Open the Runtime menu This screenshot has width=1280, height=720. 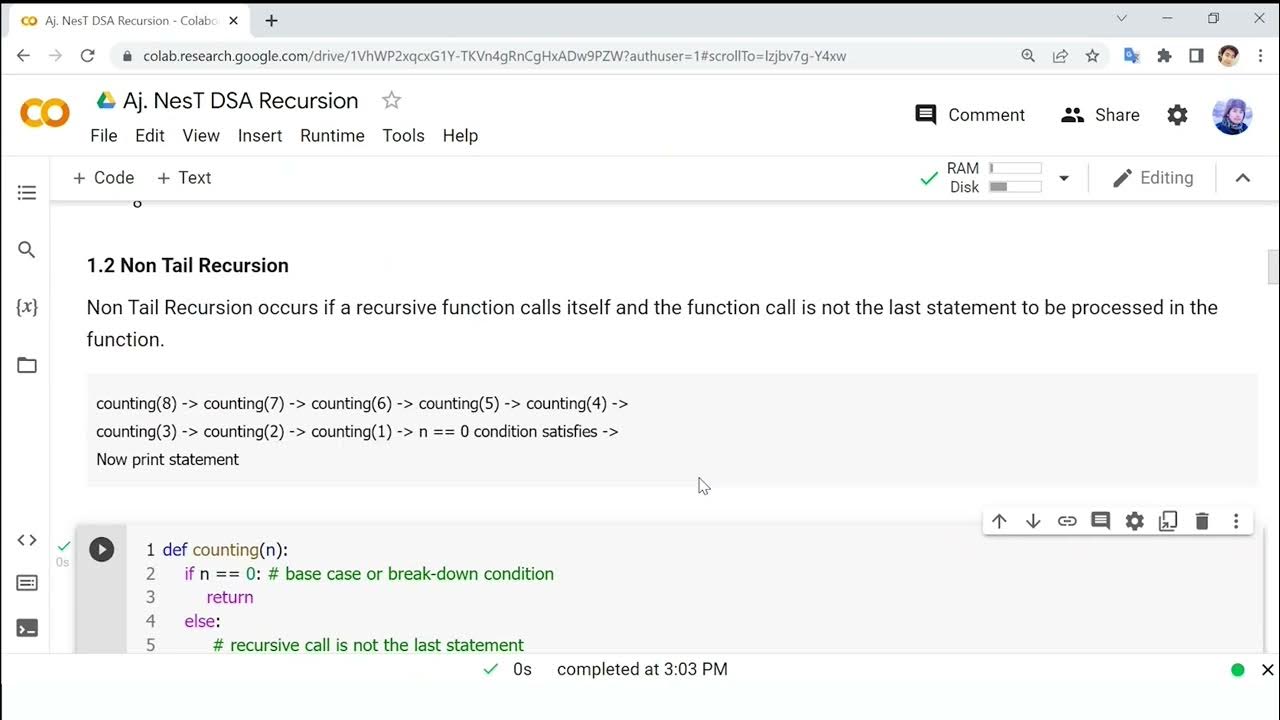pos(332,135)
